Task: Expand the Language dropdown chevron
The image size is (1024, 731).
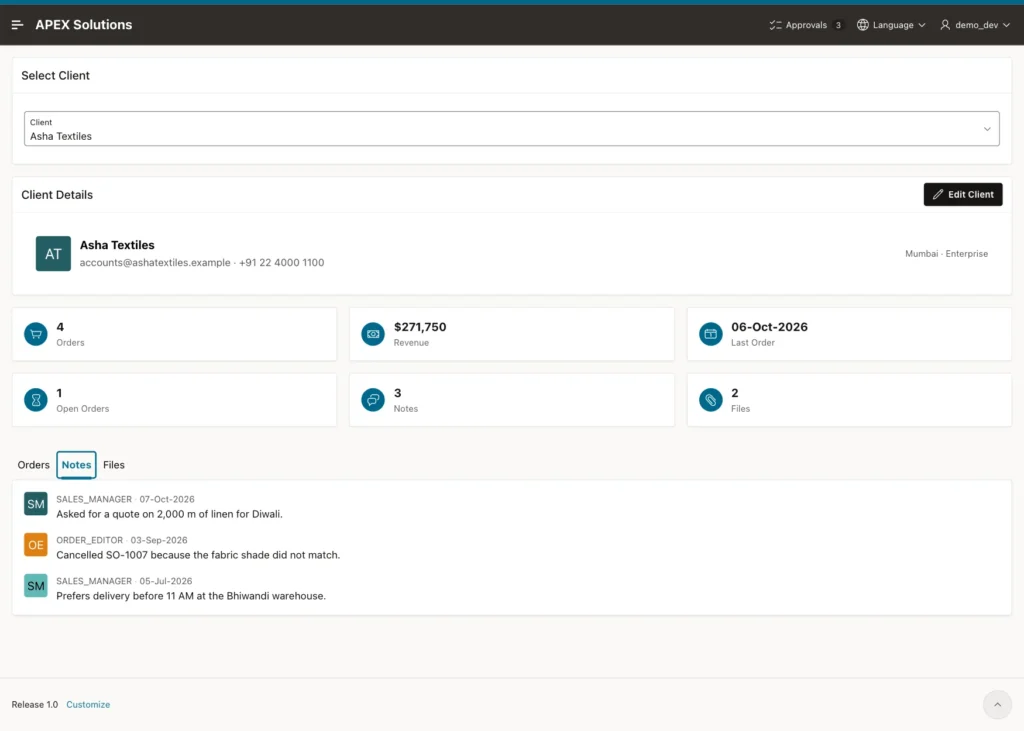Action: pyautogui.click(x=922, y=25)
